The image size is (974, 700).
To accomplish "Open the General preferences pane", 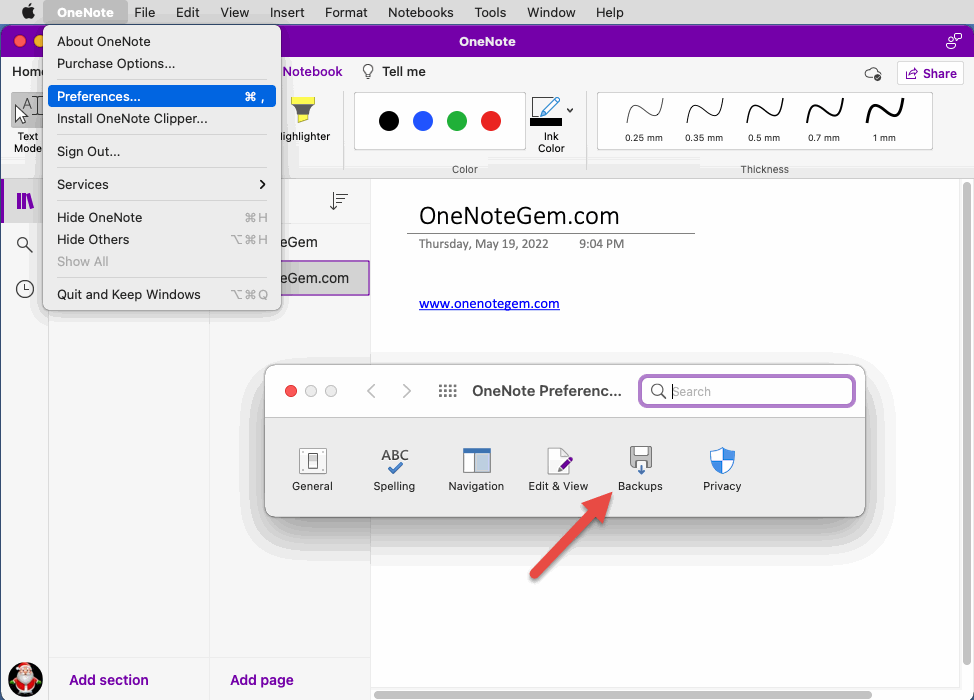I will 312,470.
